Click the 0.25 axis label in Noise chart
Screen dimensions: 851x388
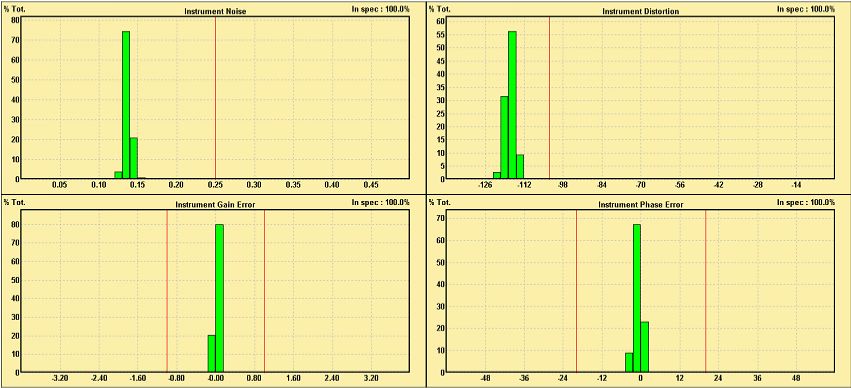215,185
